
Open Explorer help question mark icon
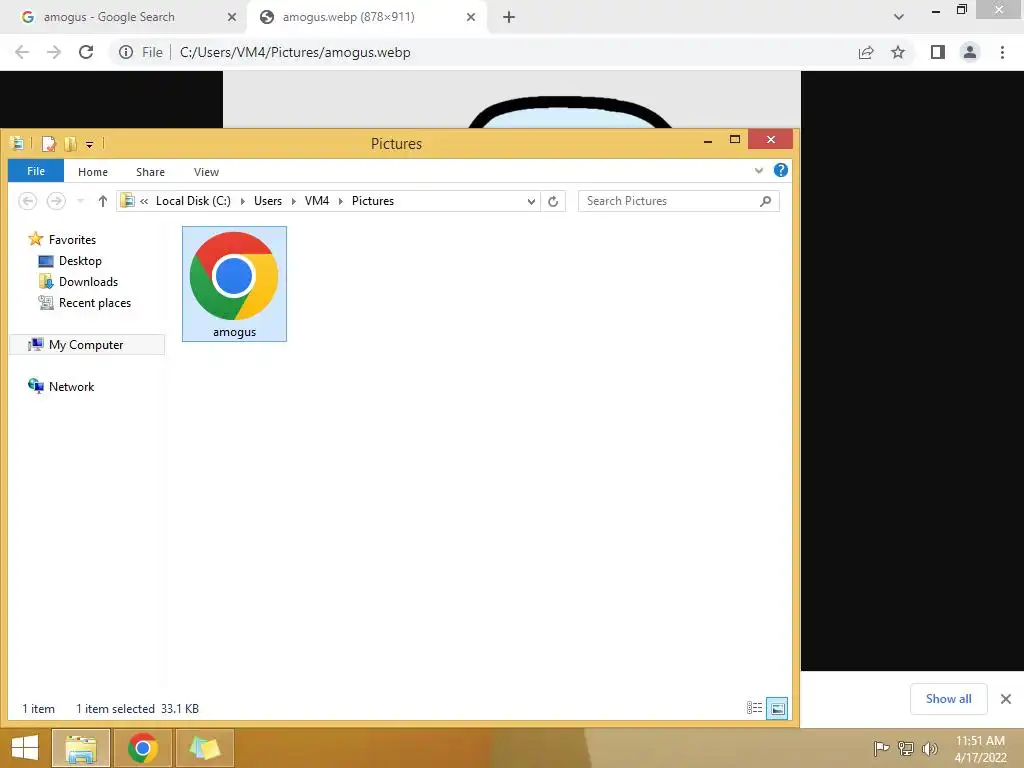780,170
